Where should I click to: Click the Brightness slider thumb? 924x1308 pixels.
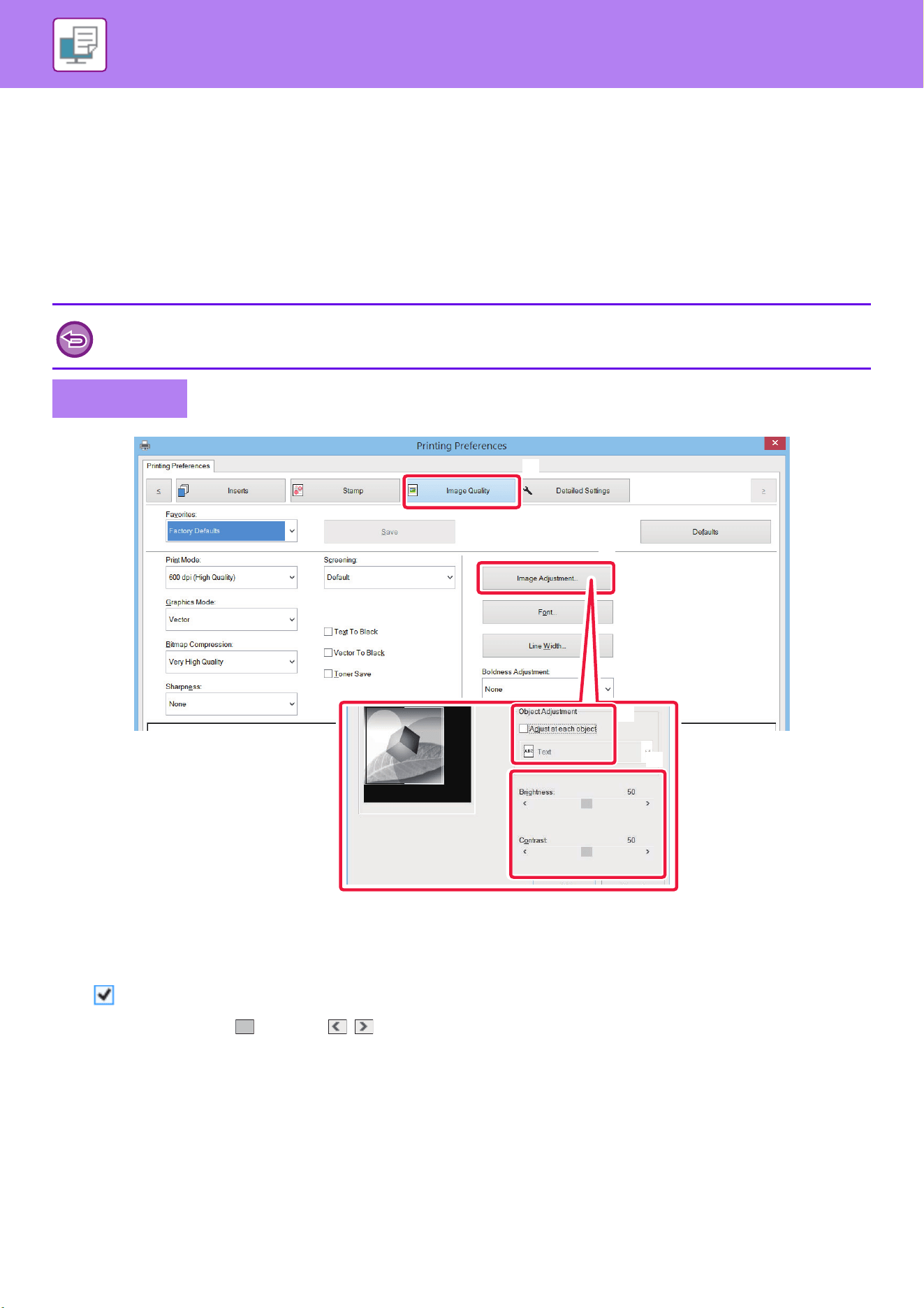point(587,804)
